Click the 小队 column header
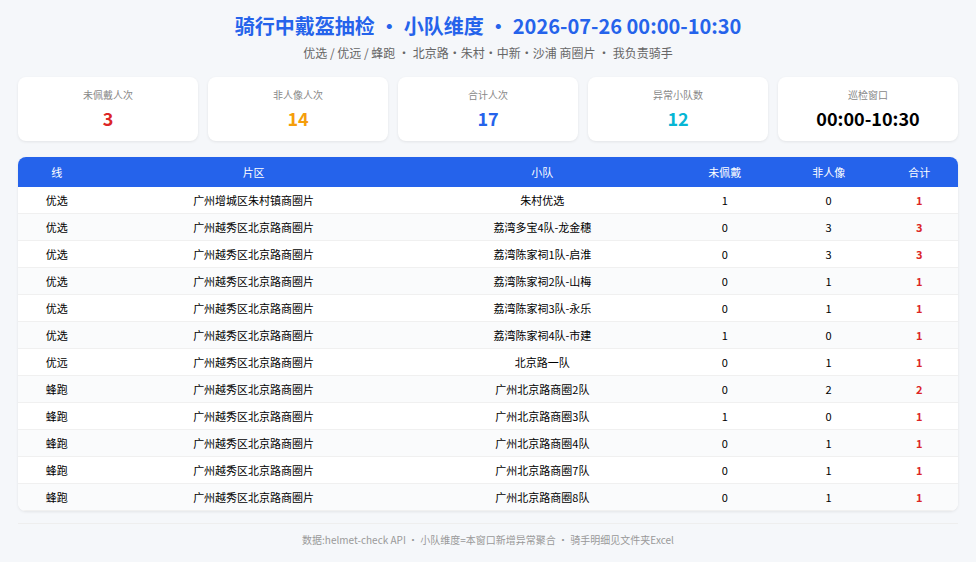The width and height of the screenshot is (976, 562). click(542, 172)
